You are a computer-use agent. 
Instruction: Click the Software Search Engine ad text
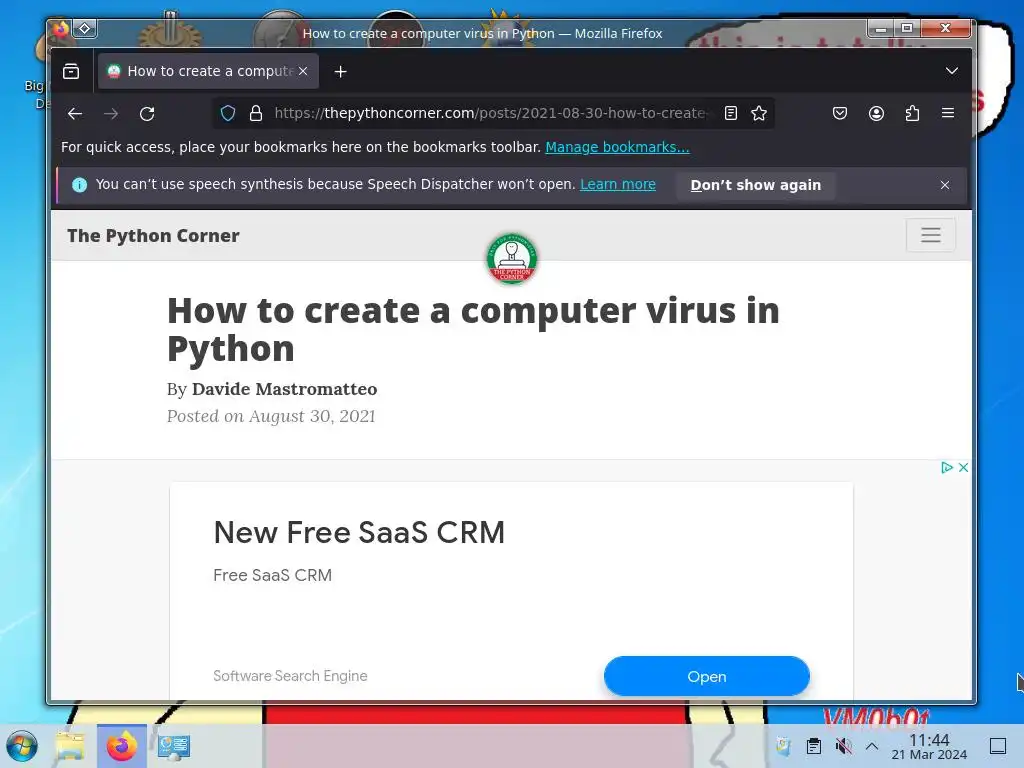[290, 676]
